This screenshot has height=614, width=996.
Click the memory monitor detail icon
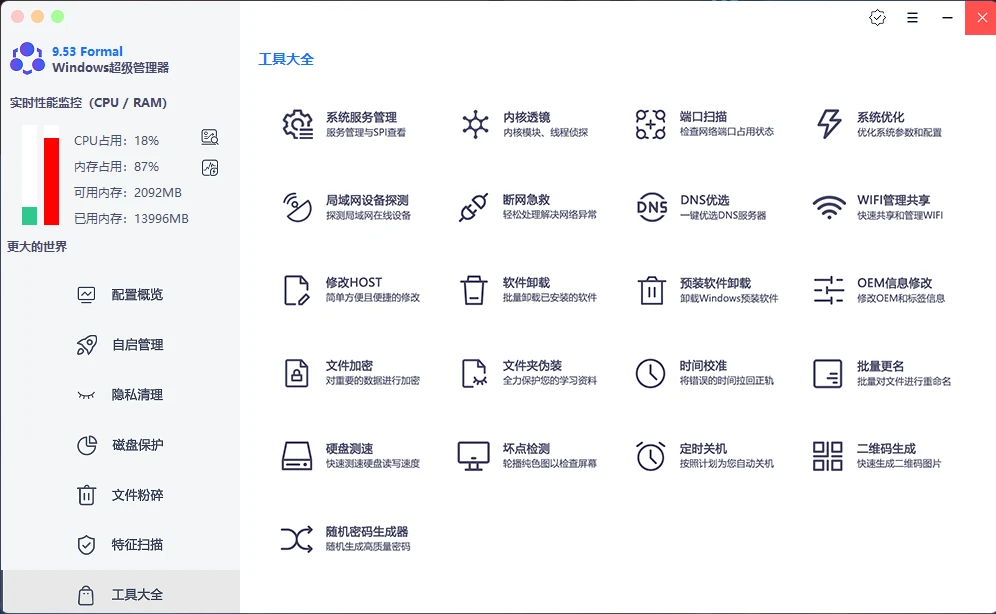(210, 168)
